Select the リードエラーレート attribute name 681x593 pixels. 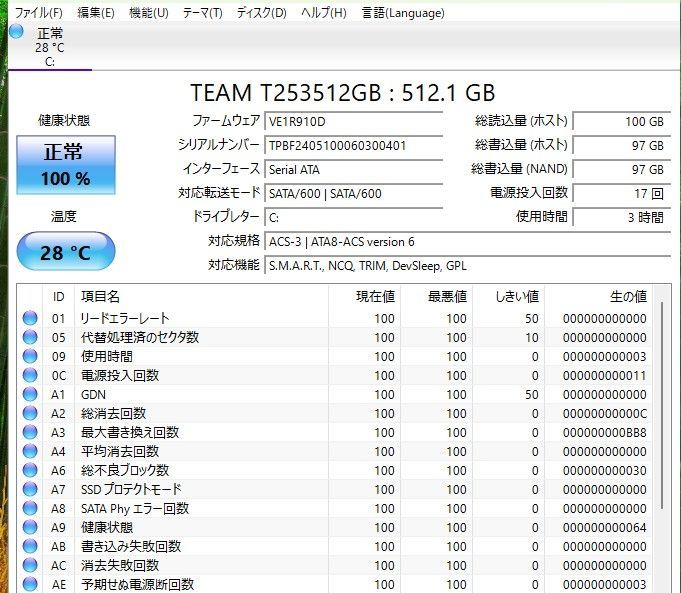click(125, 318)
